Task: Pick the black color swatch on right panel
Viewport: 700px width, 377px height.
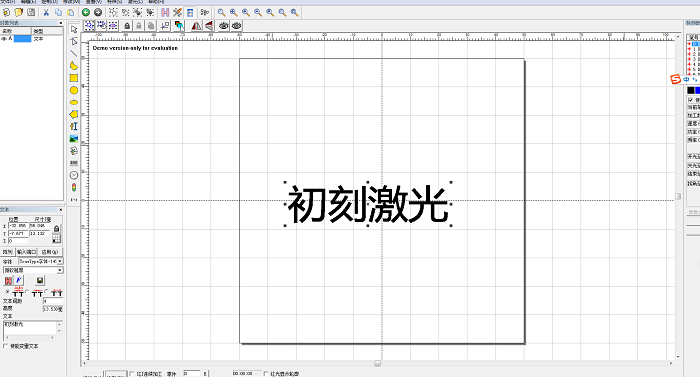Action: pos(691,90)
